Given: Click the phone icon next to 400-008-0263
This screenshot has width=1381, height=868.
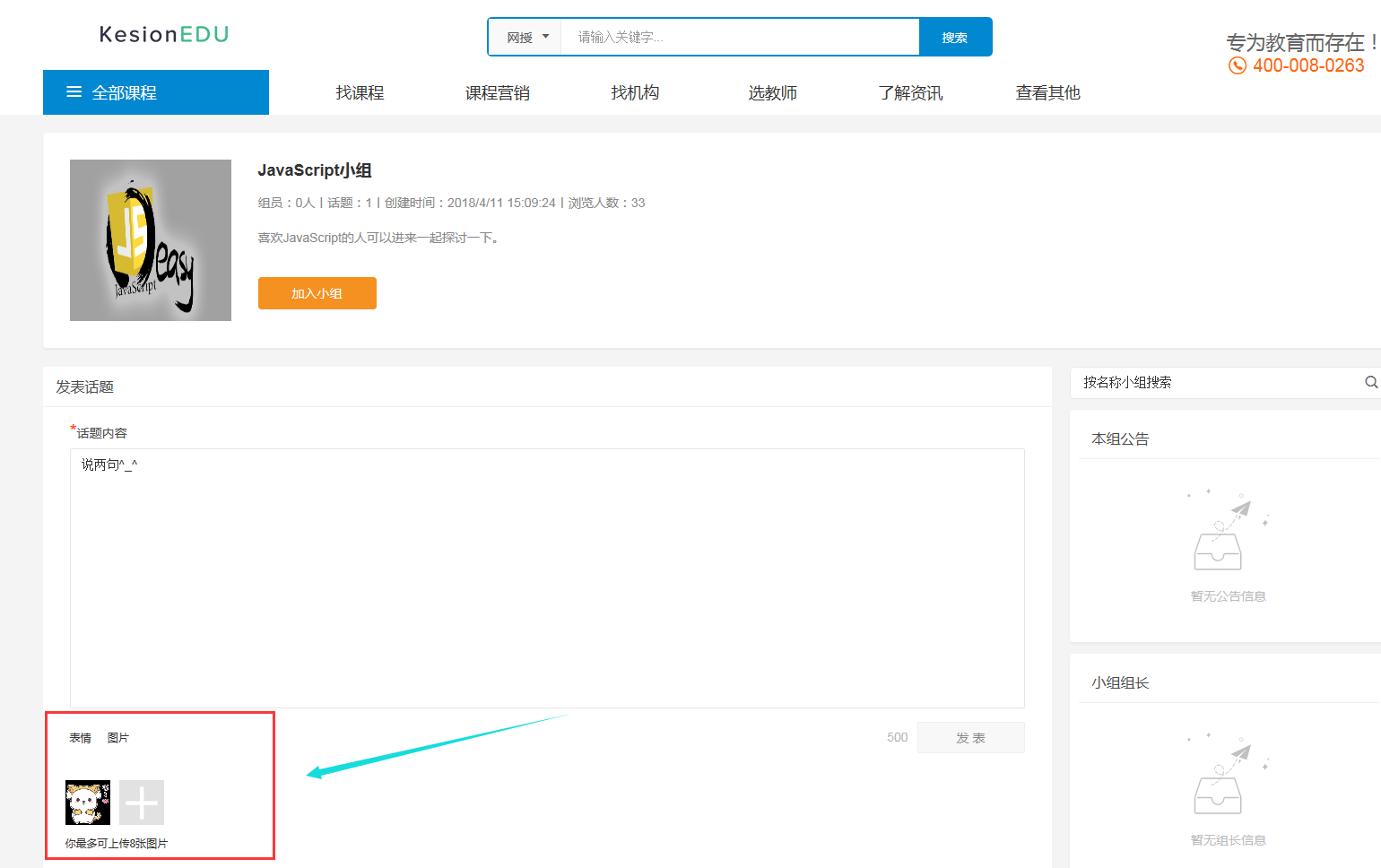Looking at the screenshot, I should (1238, 65).
